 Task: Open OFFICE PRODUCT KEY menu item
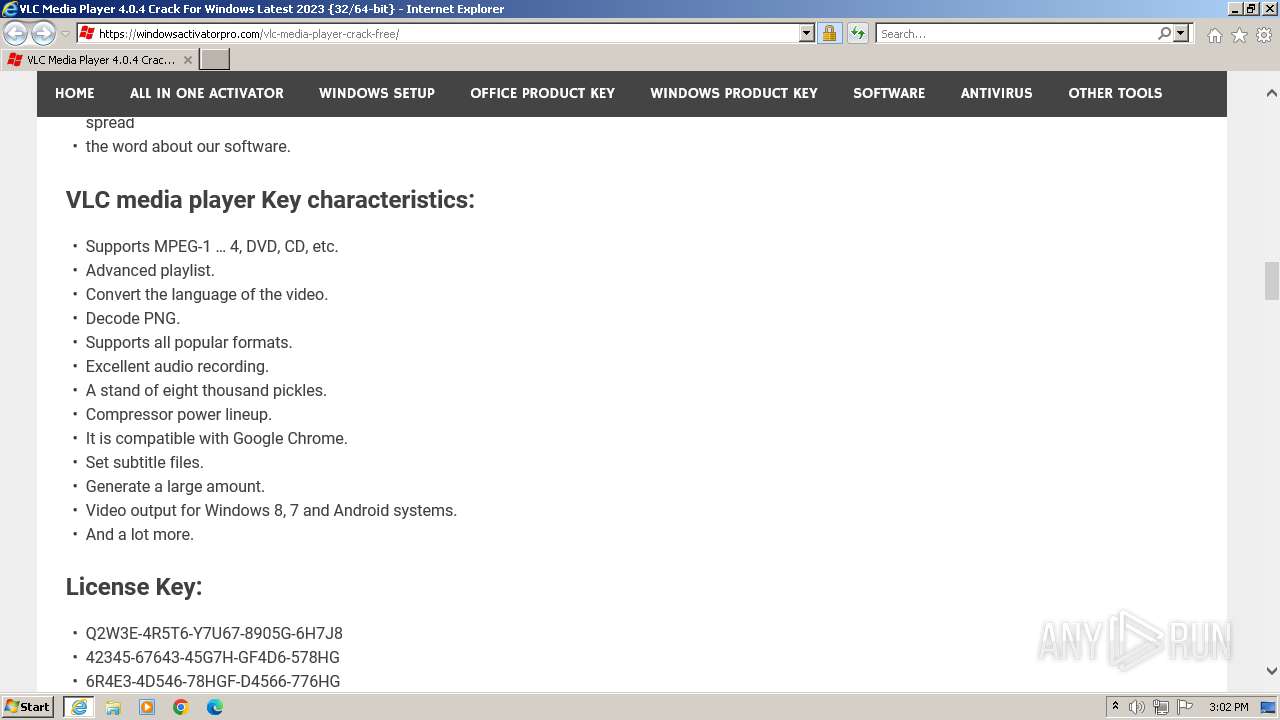coord(543,93)
